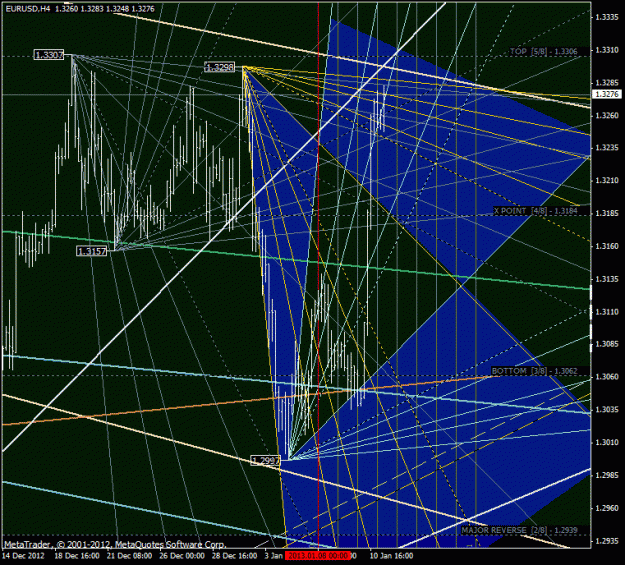625x565 pixels.
Task: Click the BOTTOM [3/8] - 1.3062 label
Action: (534, 371)
